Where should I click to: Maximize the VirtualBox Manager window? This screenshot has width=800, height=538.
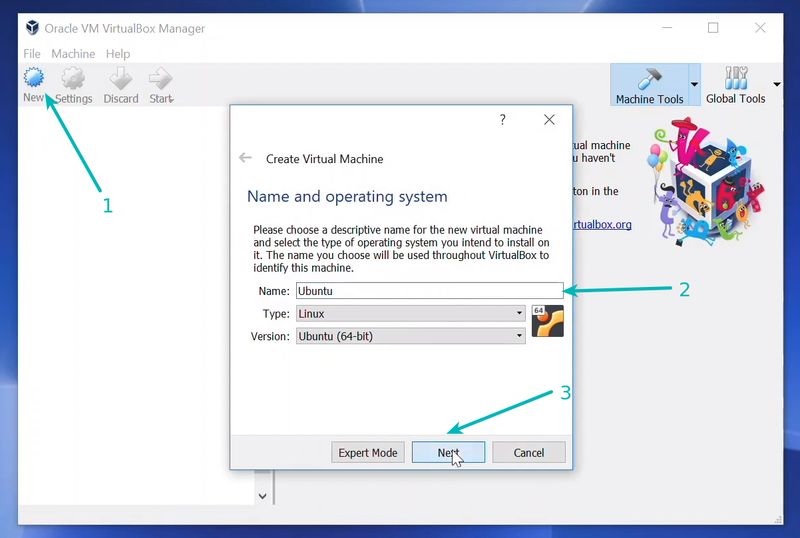click(x=713, y=28)
